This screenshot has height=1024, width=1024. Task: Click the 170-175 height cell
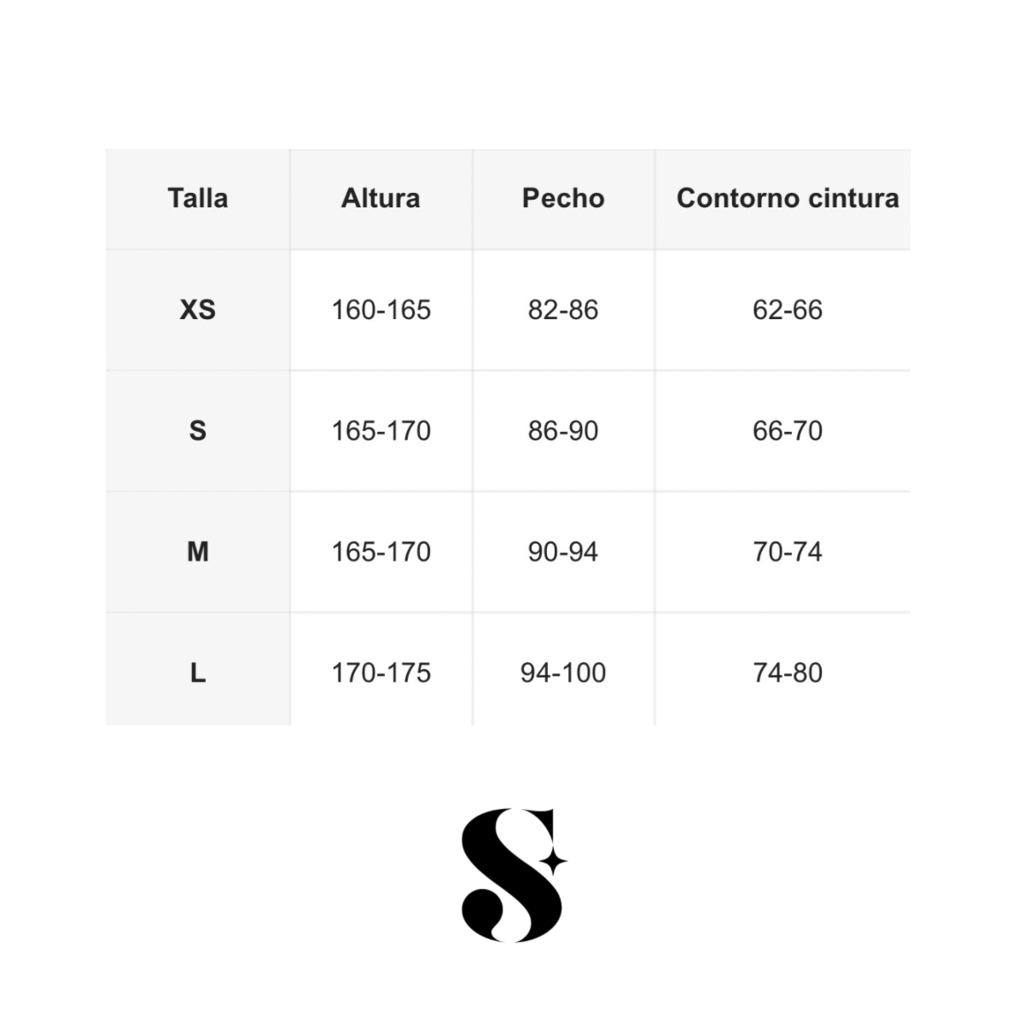click(381, 673)
